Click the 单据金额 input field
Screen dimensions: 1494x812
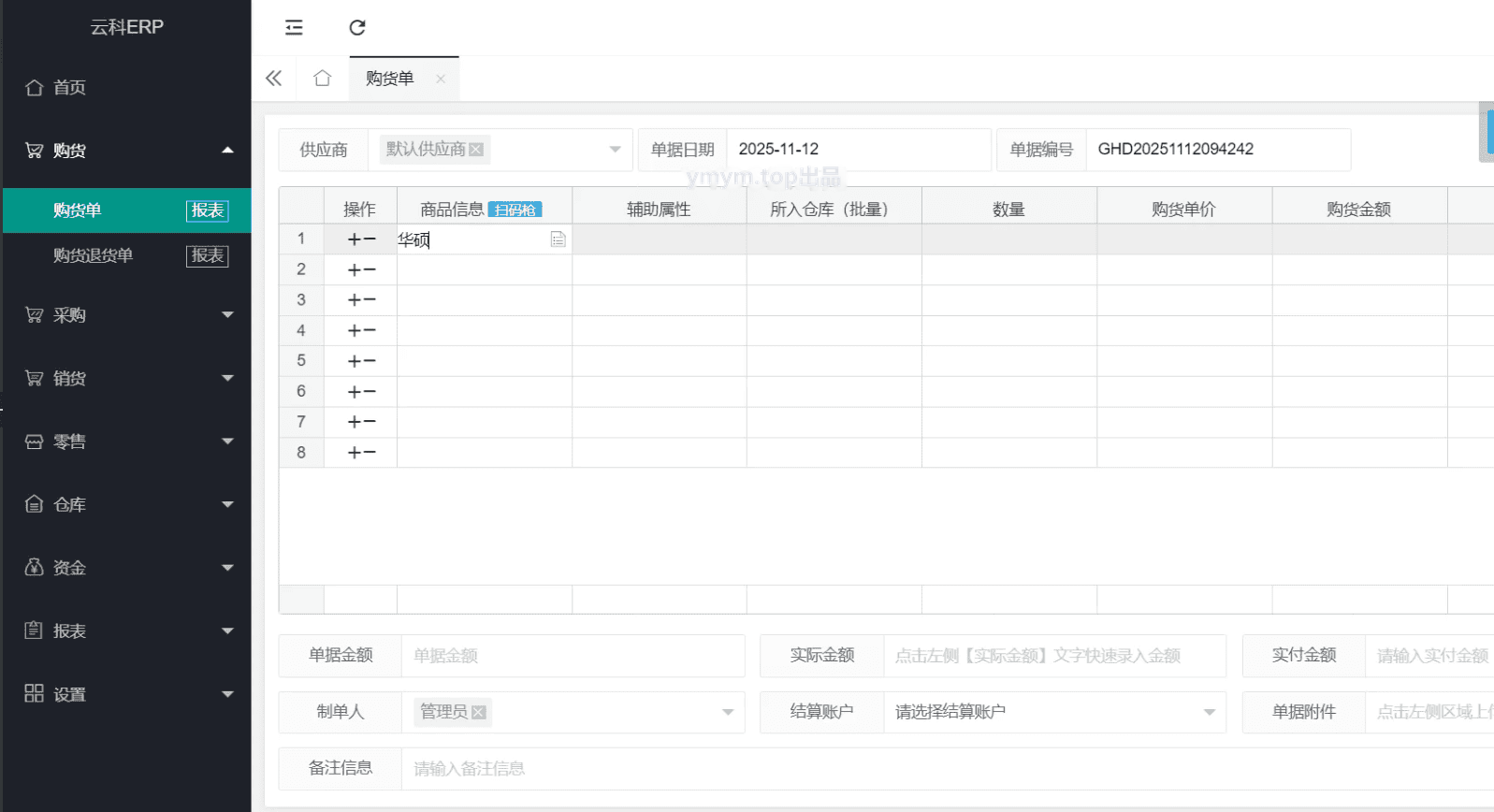[573, 656]
